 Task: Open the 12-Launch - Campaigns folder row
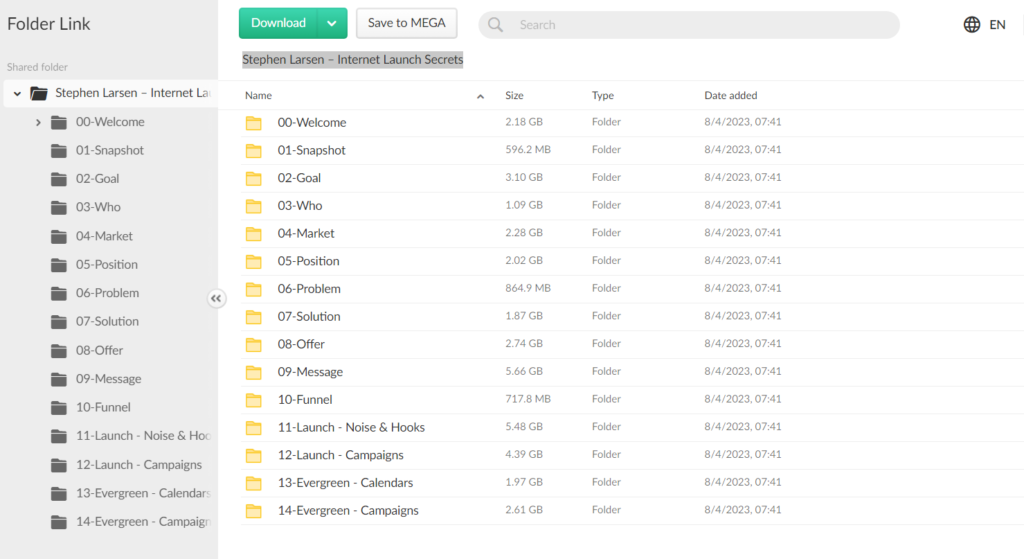tap(340, 455)
